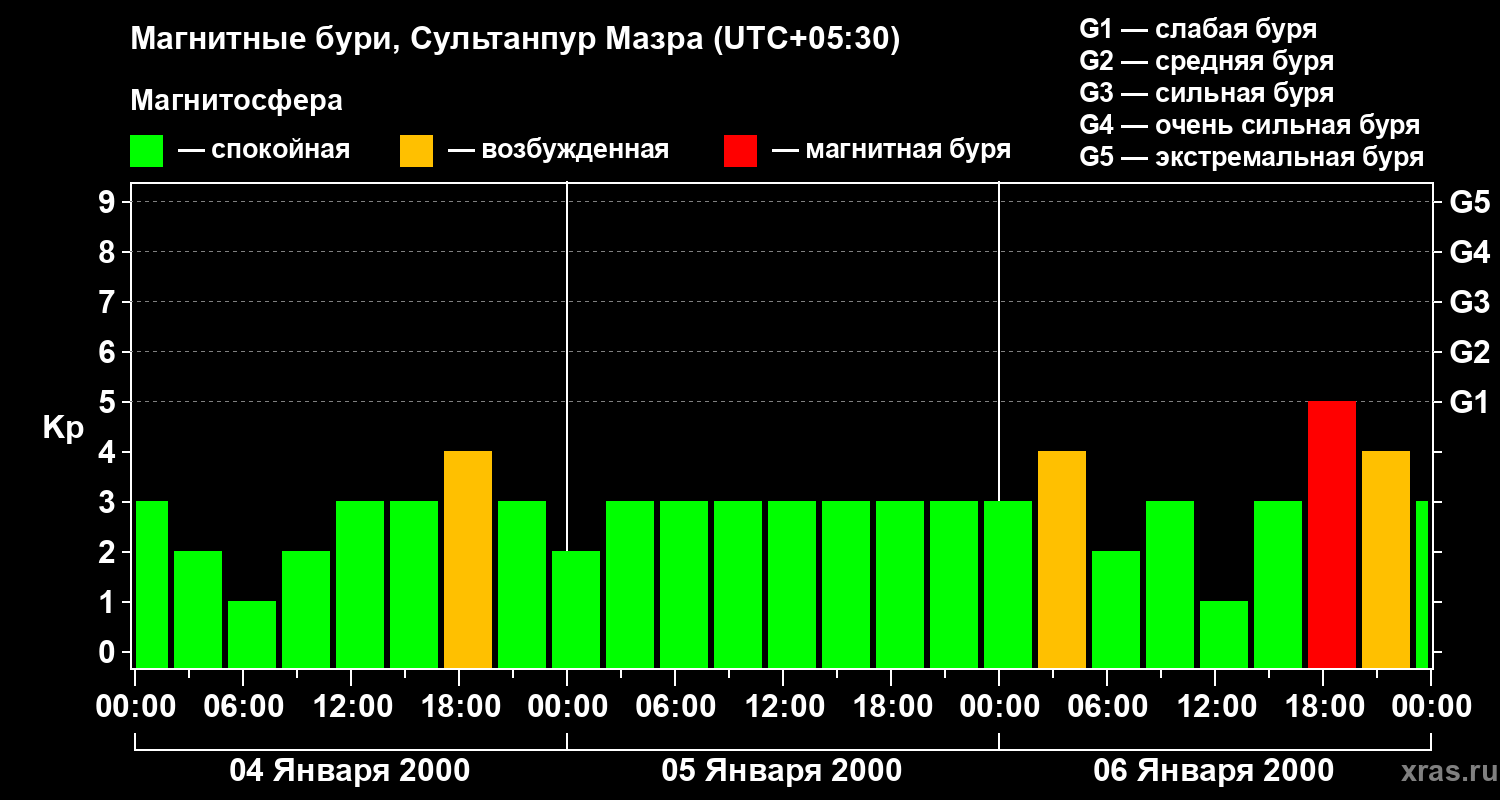Image resolution: width=1500 pixels, height=800 pixels.
Task: Click the "Kp" vertical axis label
Action: pos(64,428)
